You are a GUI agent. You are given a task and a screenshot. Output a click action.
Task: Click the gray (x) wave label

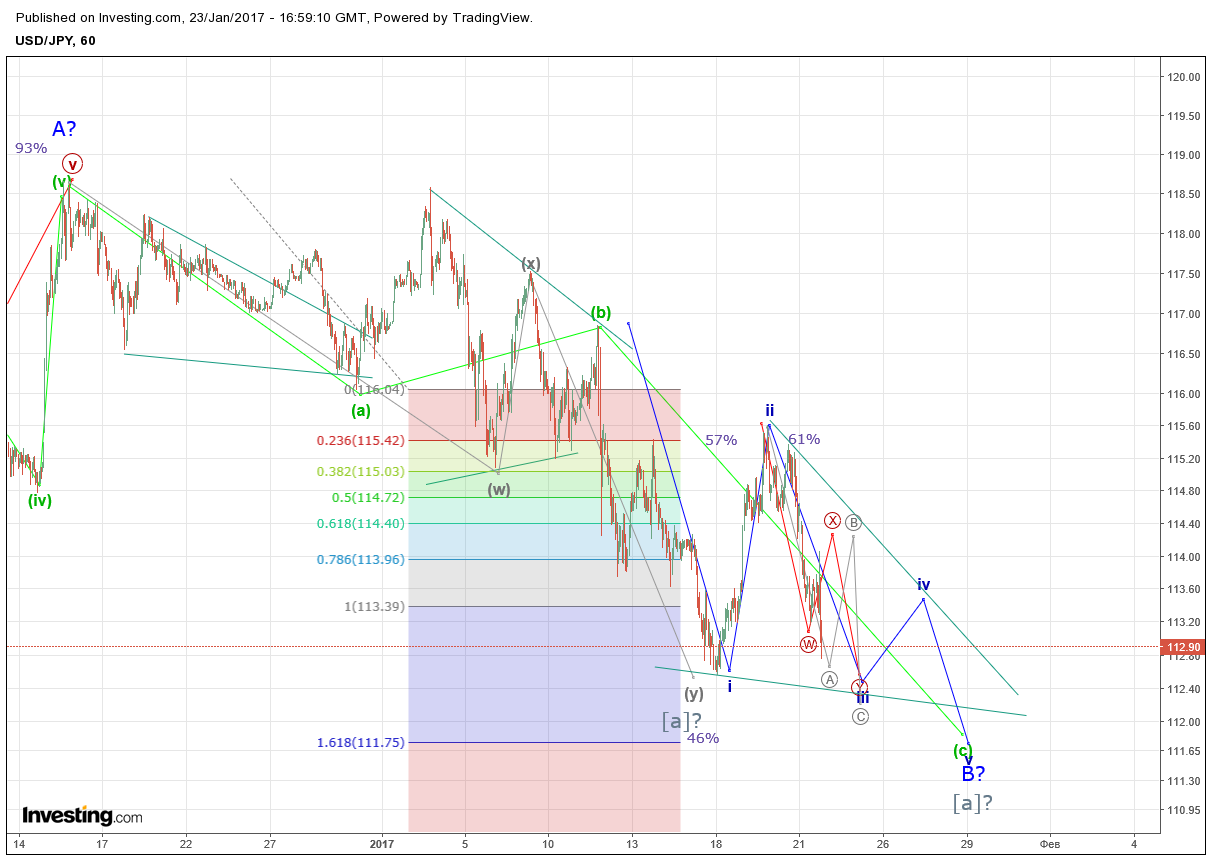[x=530, y=264]
